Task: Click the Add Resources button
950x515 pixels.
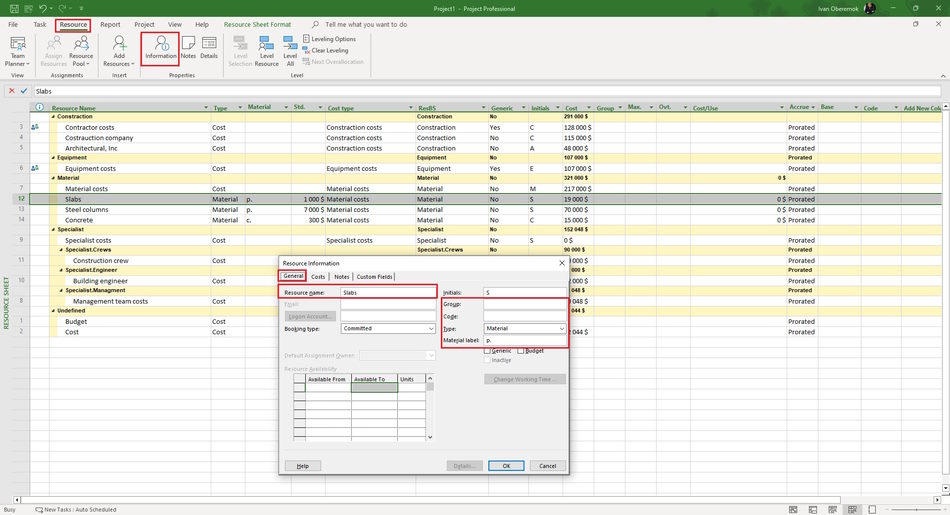Action: click(x=119, y=52)
